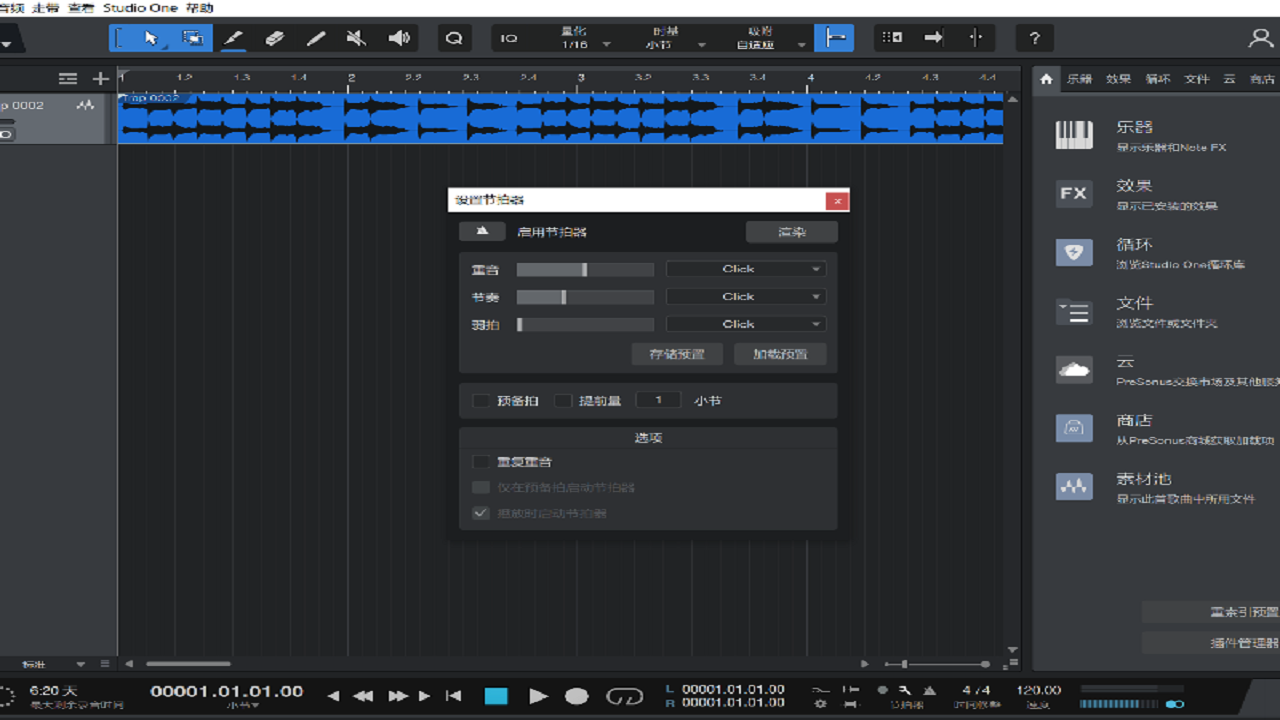Activate the Mute tool
This screenshot has width=1280, height=720.
(x=357, y=37)
